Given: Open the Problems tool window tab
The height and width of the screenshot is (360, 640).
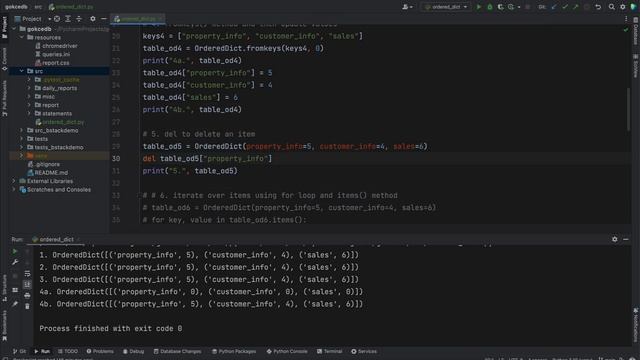Looking at the screenshot, I should (x=100, y=351).
